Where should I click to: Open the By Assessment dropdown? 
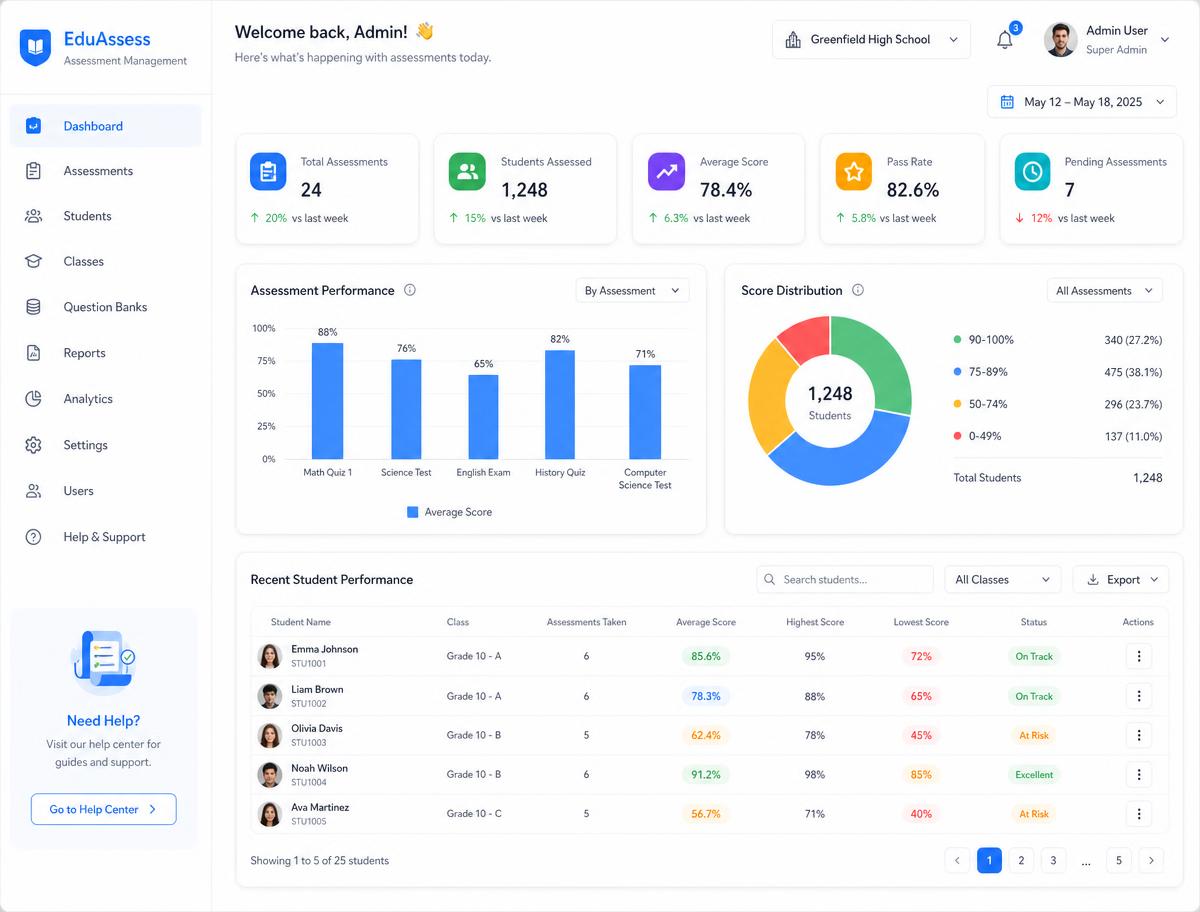(632, 291)
